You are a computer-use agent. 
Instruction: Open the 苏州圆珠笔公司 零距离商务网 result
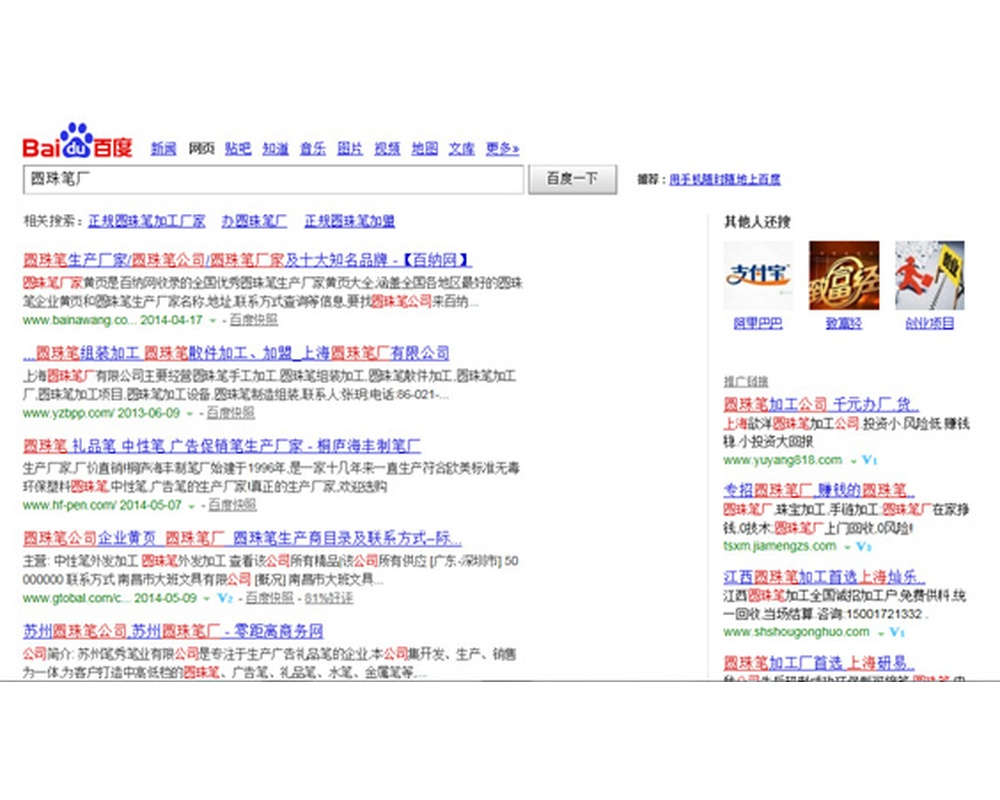point(173,631)
